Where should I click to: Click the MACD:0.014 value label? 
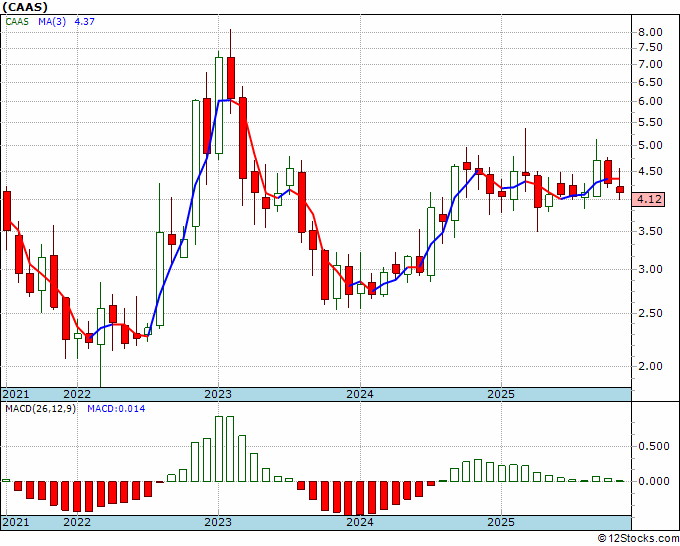(x=116, y=409)
